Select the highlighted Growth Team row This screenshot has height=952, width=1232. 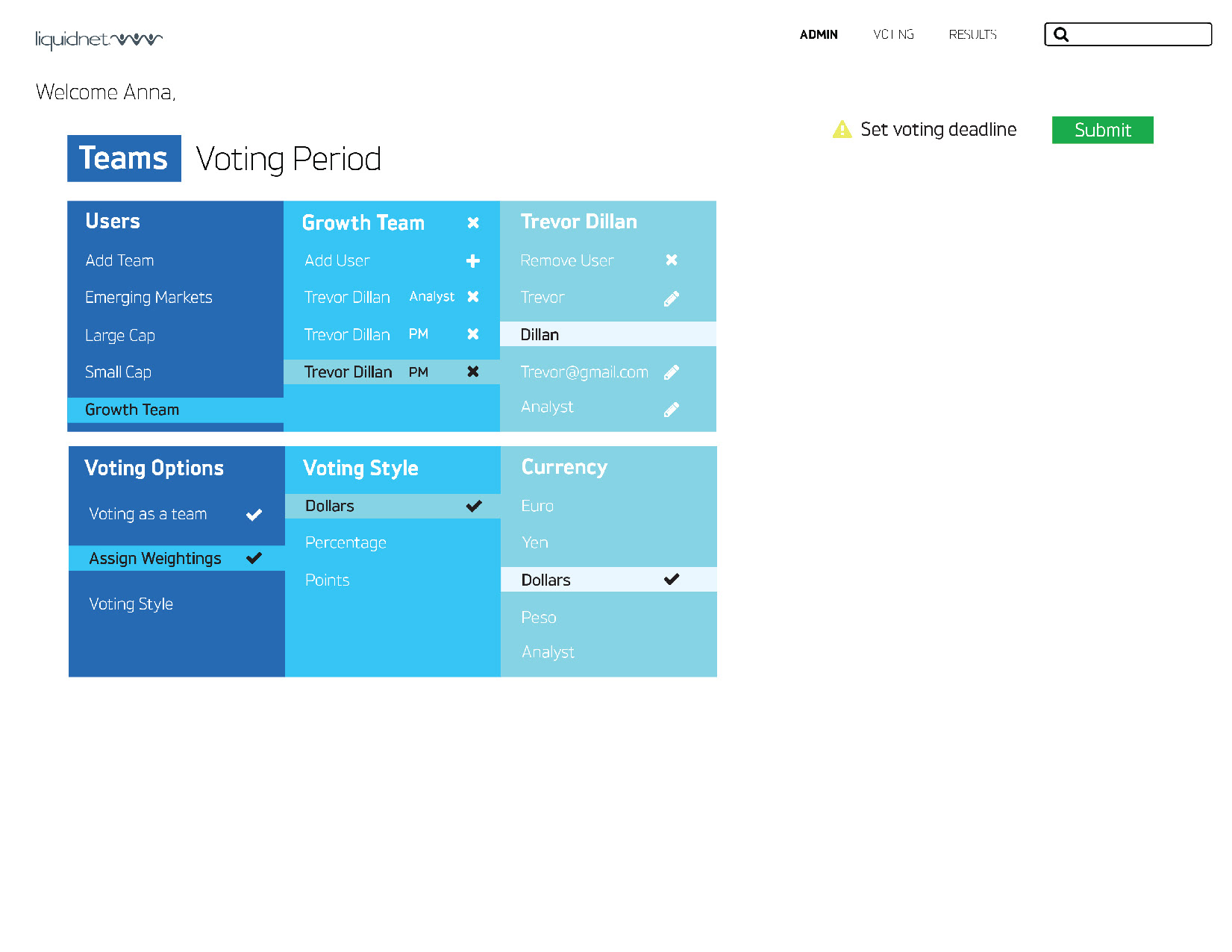tap(175, 410)
